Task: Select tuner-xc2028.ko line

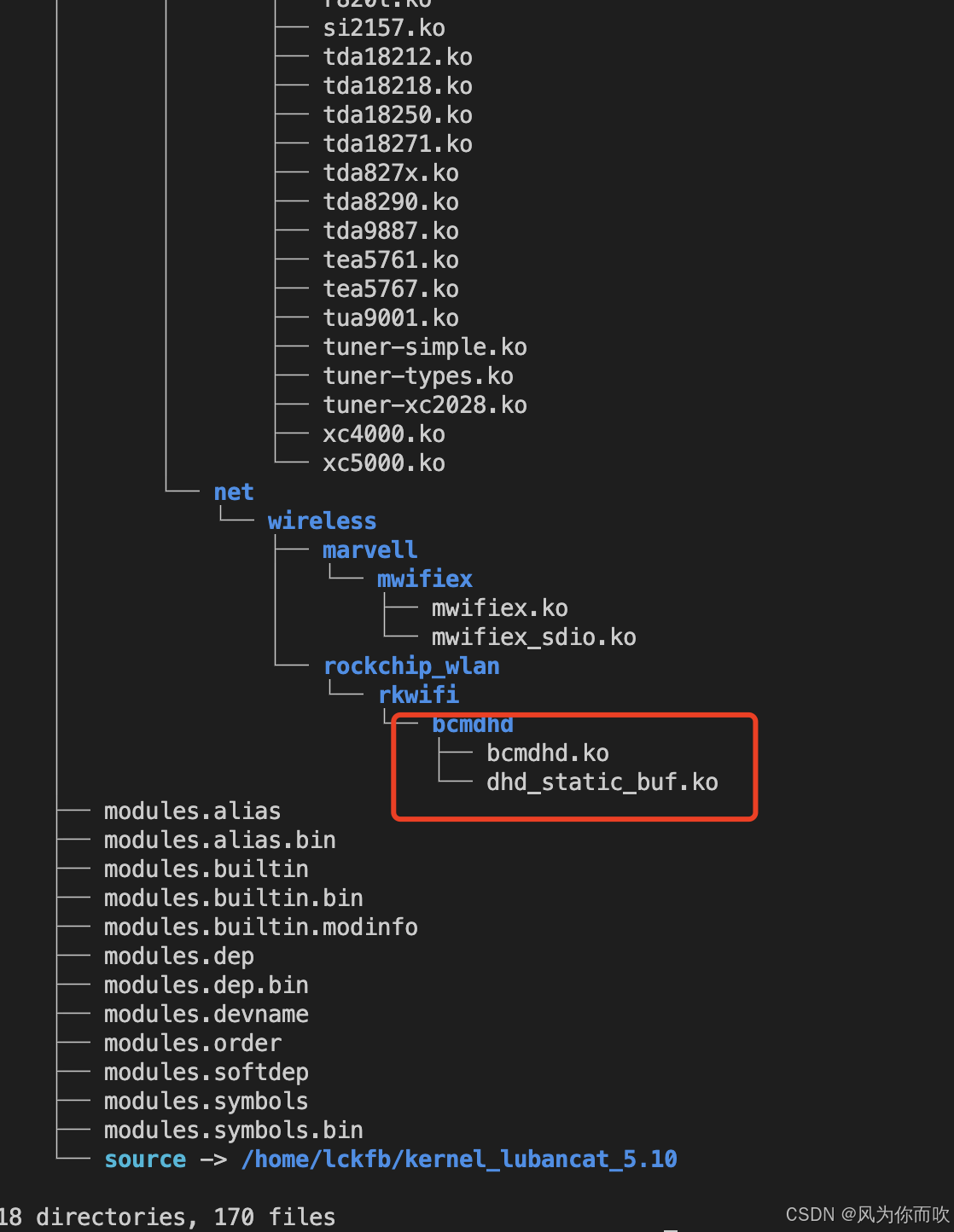Action: point(425,405)
